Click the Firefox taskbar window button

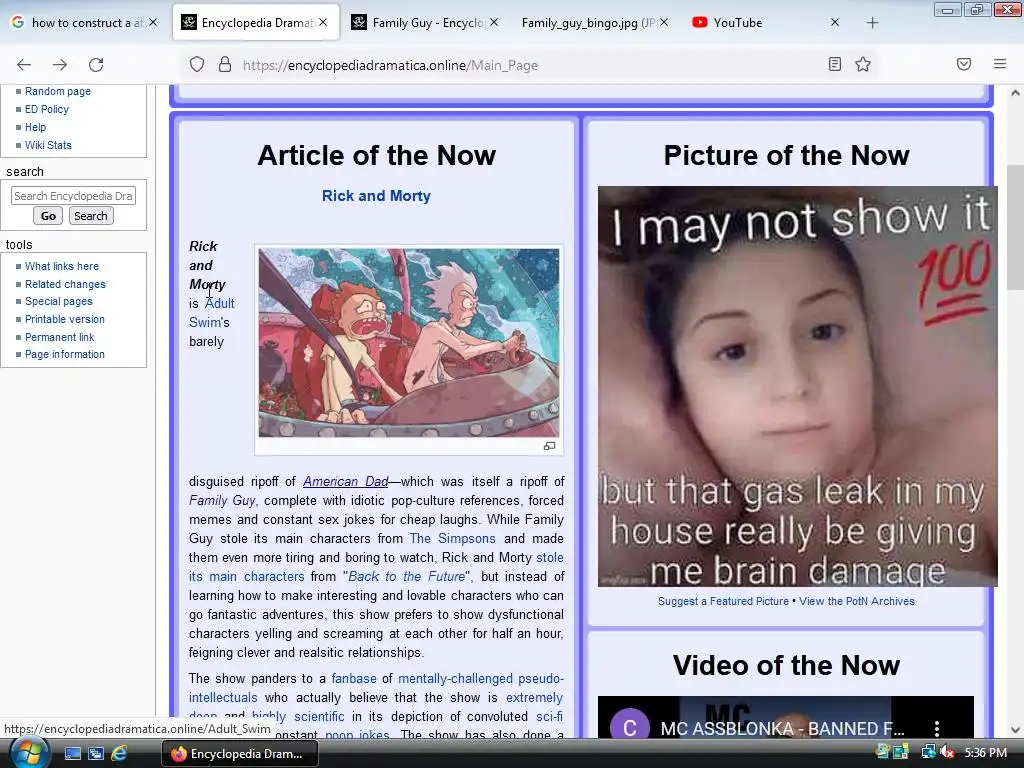tap(240, 754)
